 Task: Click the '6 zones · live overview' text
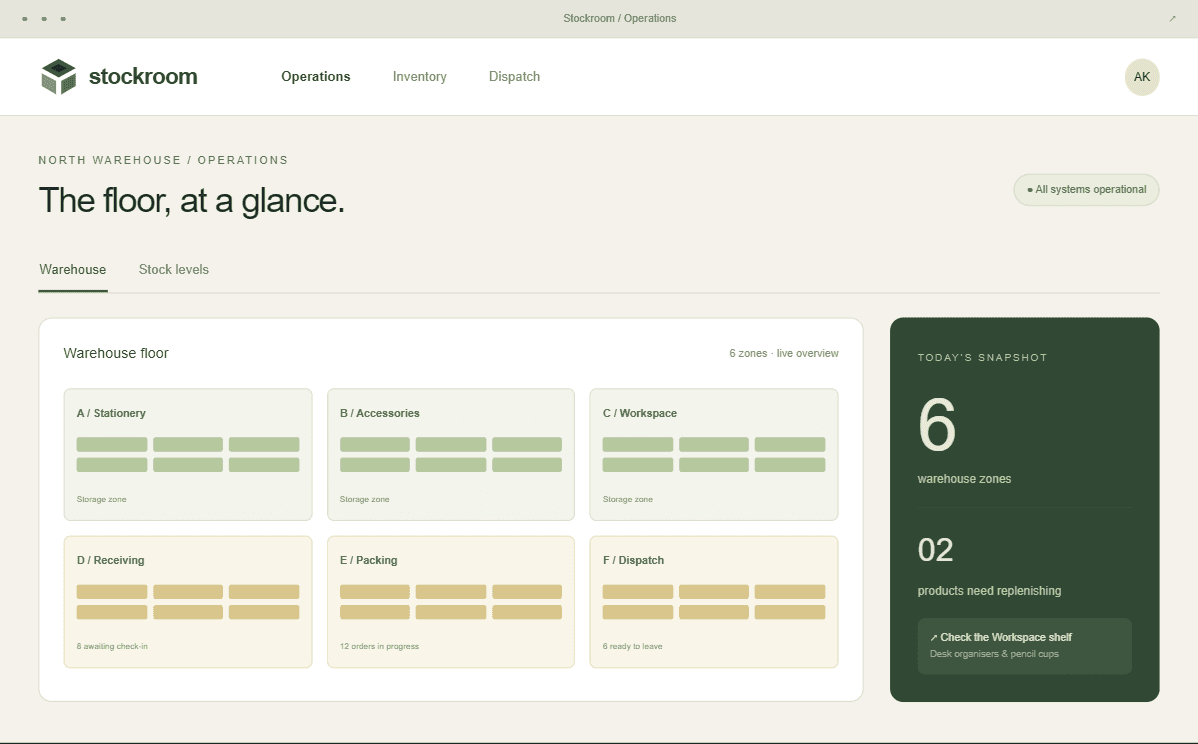[x=784, y=353]
